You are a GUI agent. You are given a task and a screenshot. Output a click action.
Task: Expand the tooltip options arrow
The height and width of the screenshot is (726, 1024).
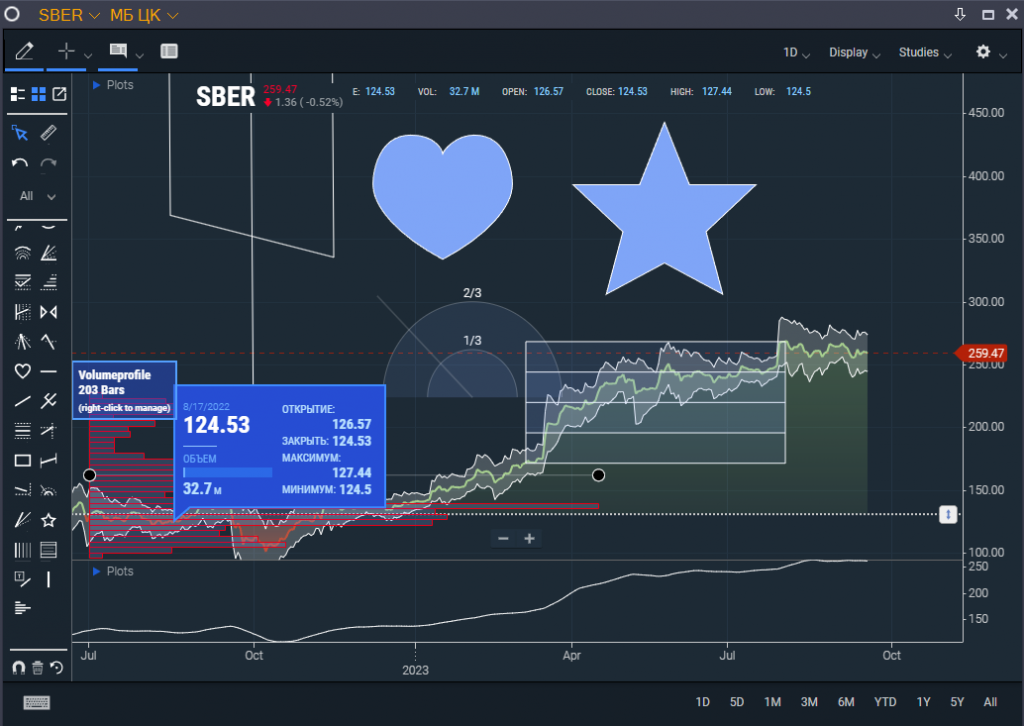pyautogui.click(x=139, y=55)
